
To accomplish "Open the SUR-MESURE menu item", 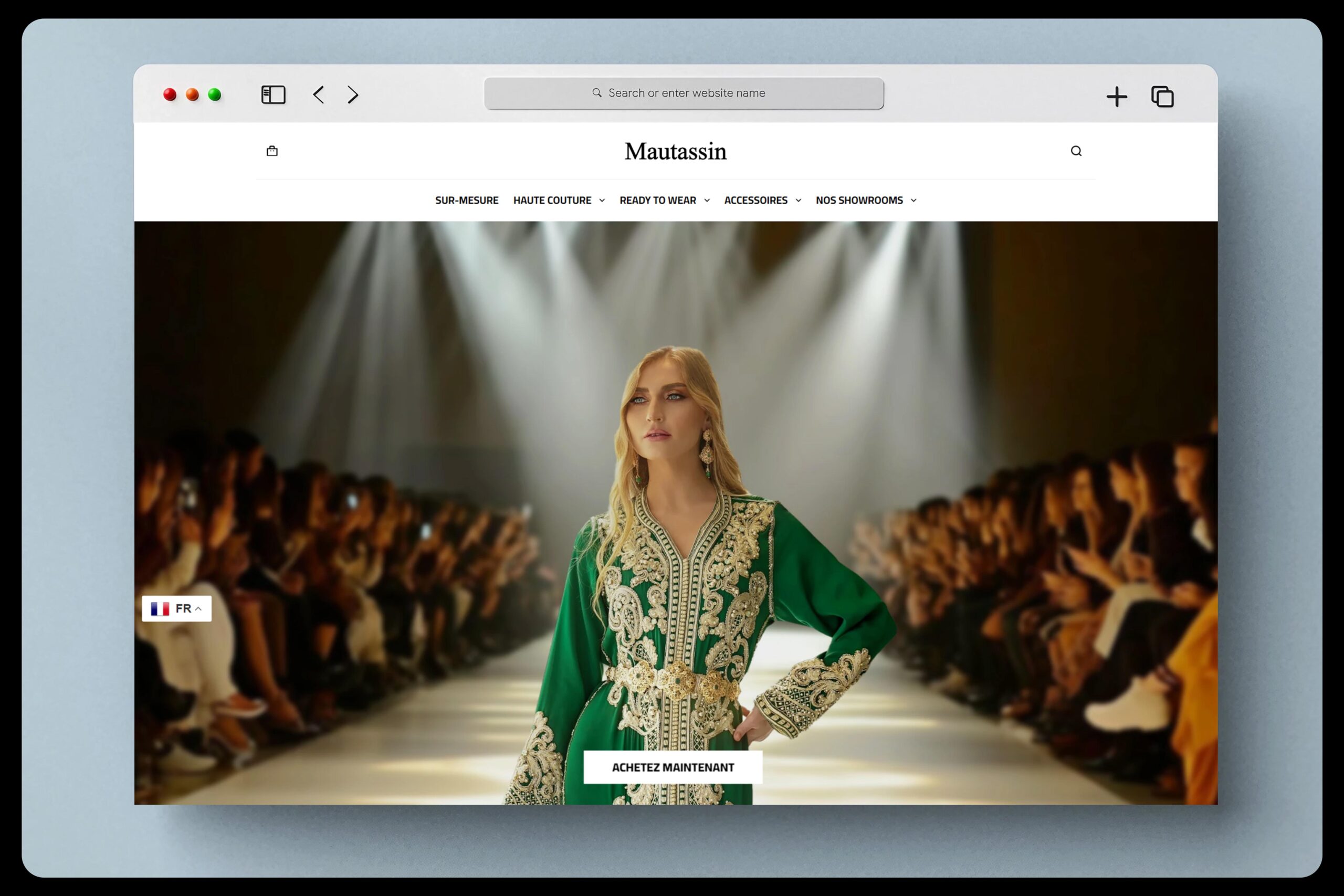I will [x=467, y=201].
